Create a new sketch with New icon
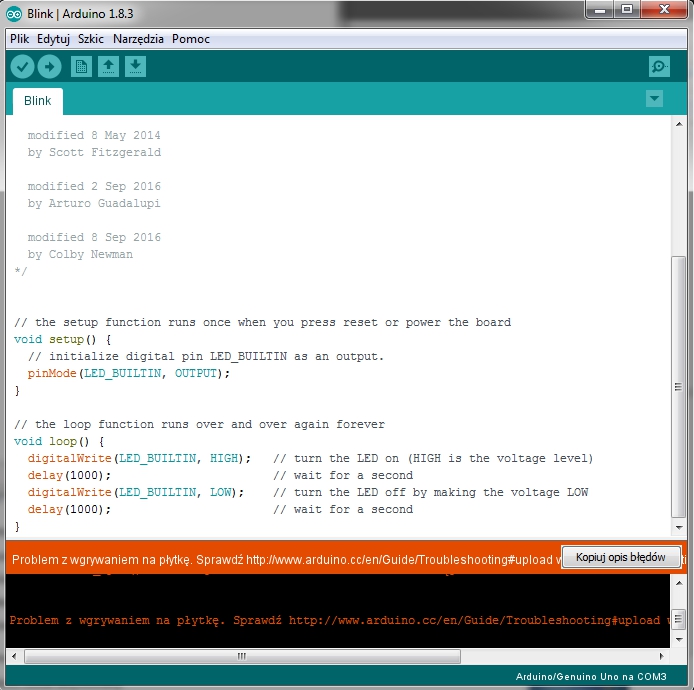This screenshot has width=694, height=690. (81, 67)
